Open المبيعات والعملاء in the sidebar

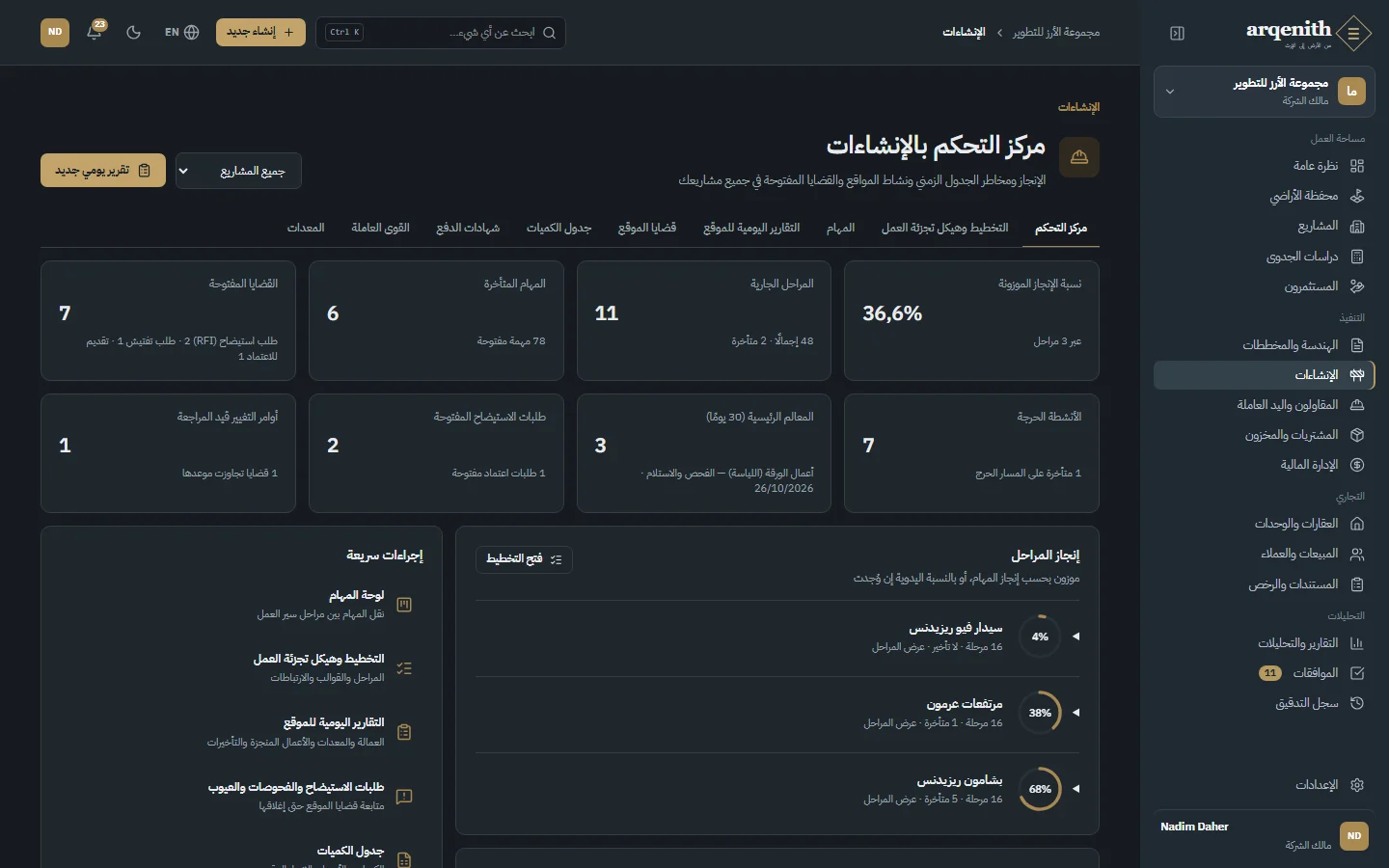coord(1264,554)
